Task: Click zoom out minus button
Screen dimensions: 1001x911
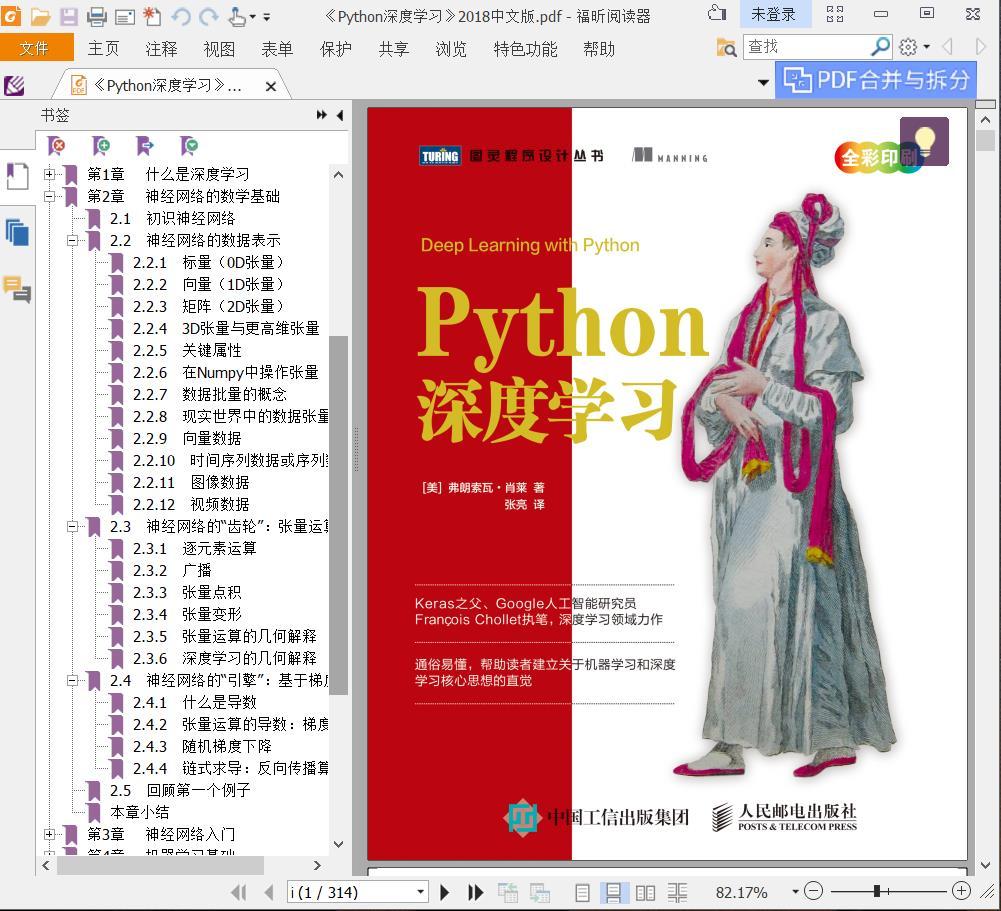Action: pos(813,891)
